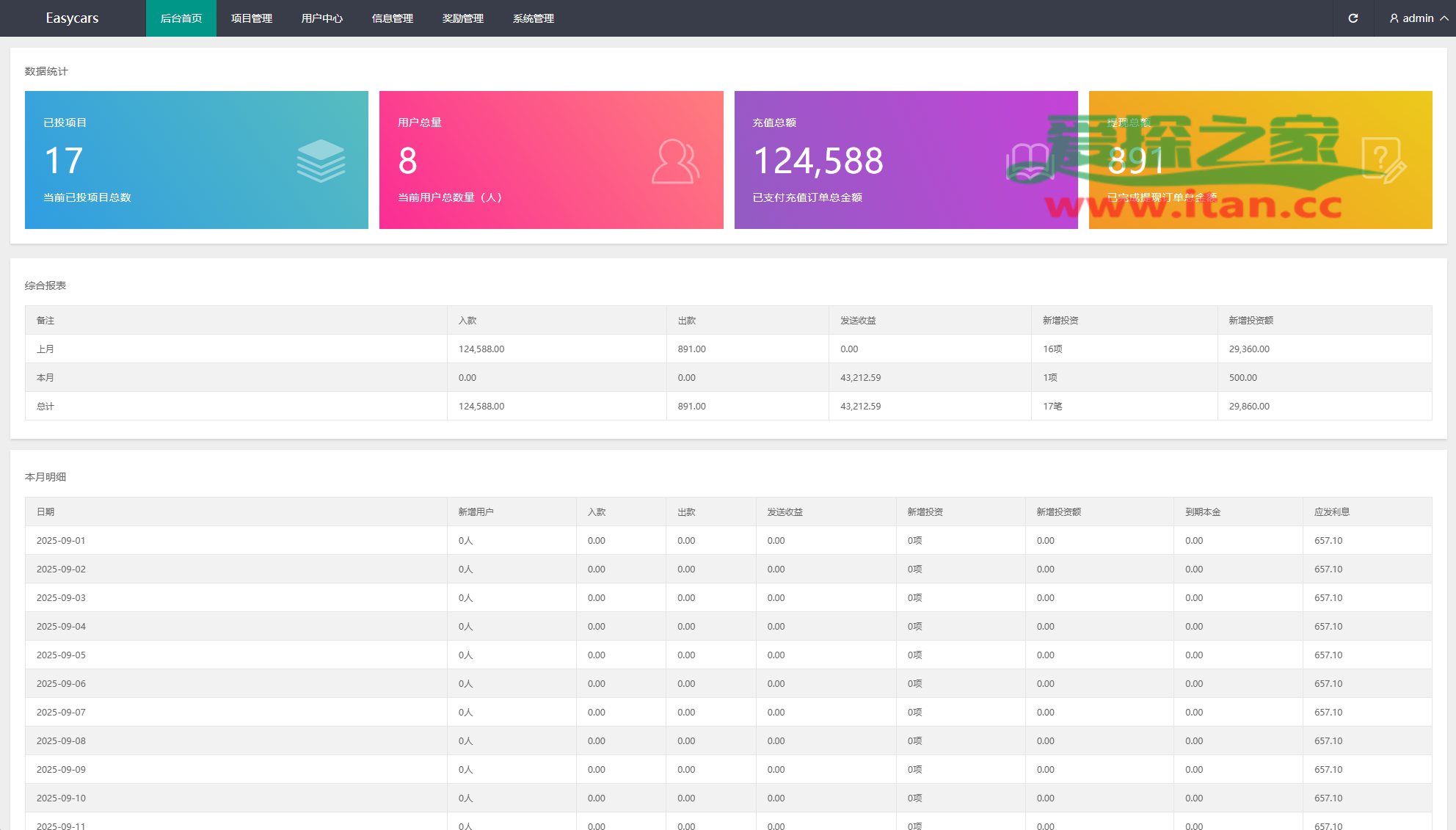
Task: Click the 应发利息 column header
Action: 1331,512
